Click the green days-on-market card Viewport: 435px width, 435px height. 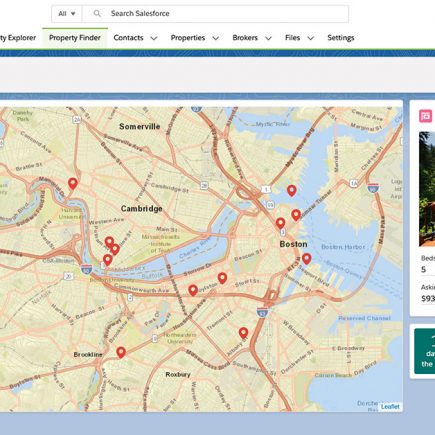(425, 351)
